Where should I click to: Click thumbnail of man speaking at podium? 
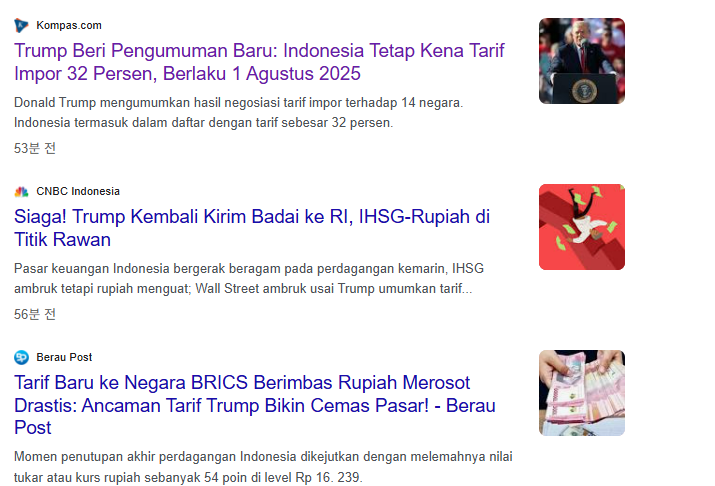[x=582, y=61]
